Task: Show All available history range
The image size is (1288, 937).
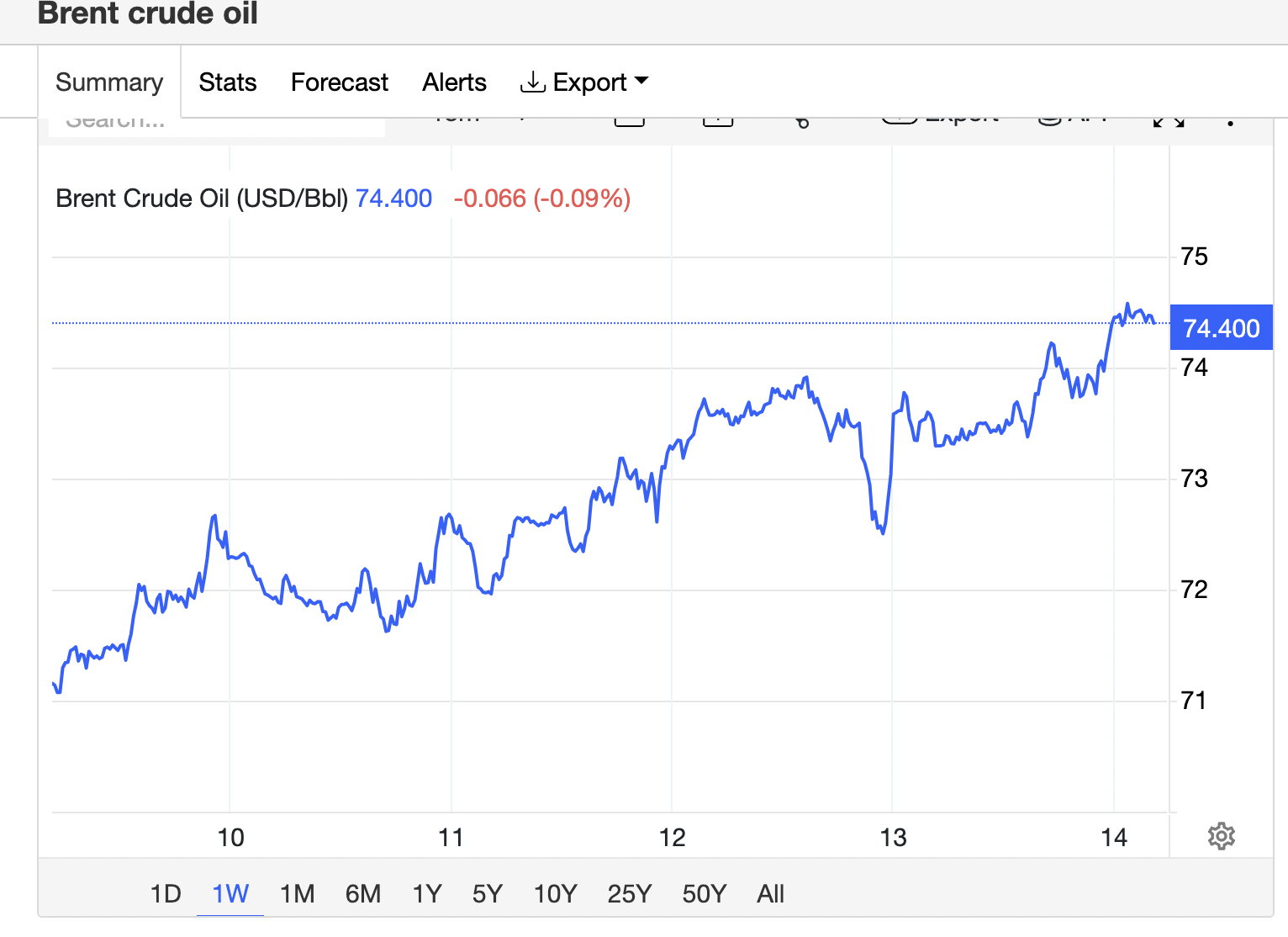Action: (771, 893)
